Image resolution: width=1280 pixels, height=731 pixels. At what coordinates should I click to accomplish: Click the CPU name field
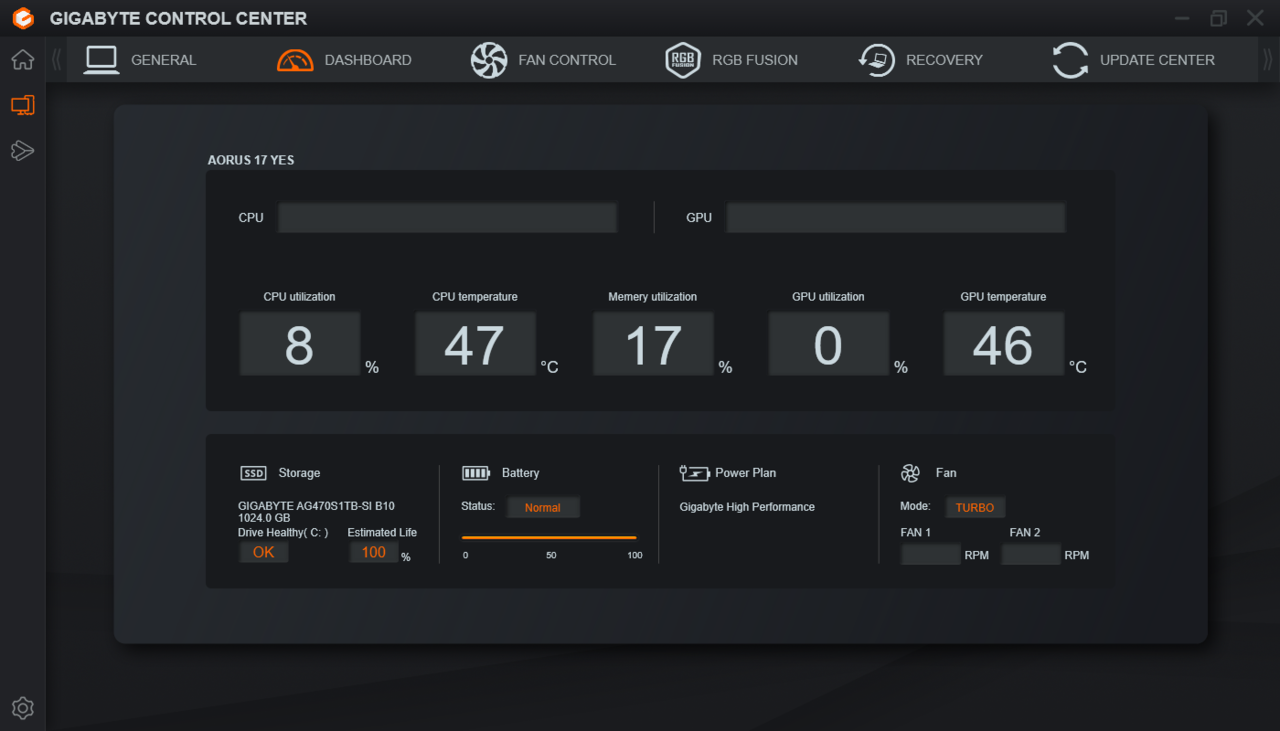(447, 218)
